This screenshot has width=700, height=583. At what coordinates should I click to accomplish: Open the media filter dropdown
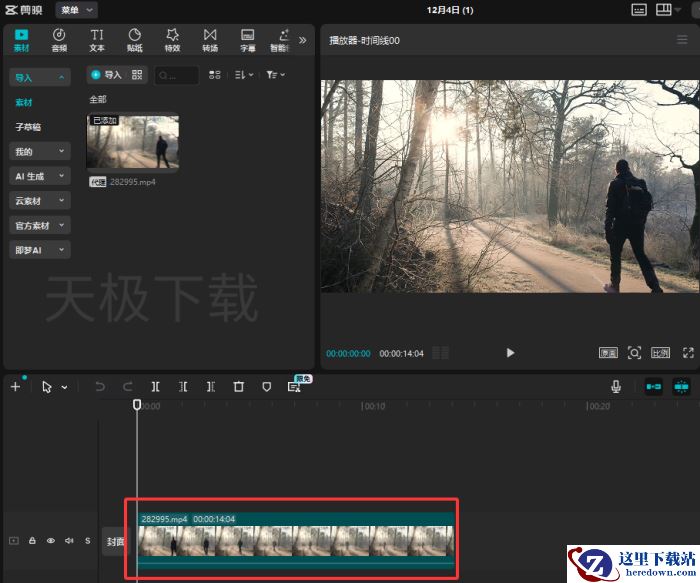(x=275, y=75)
